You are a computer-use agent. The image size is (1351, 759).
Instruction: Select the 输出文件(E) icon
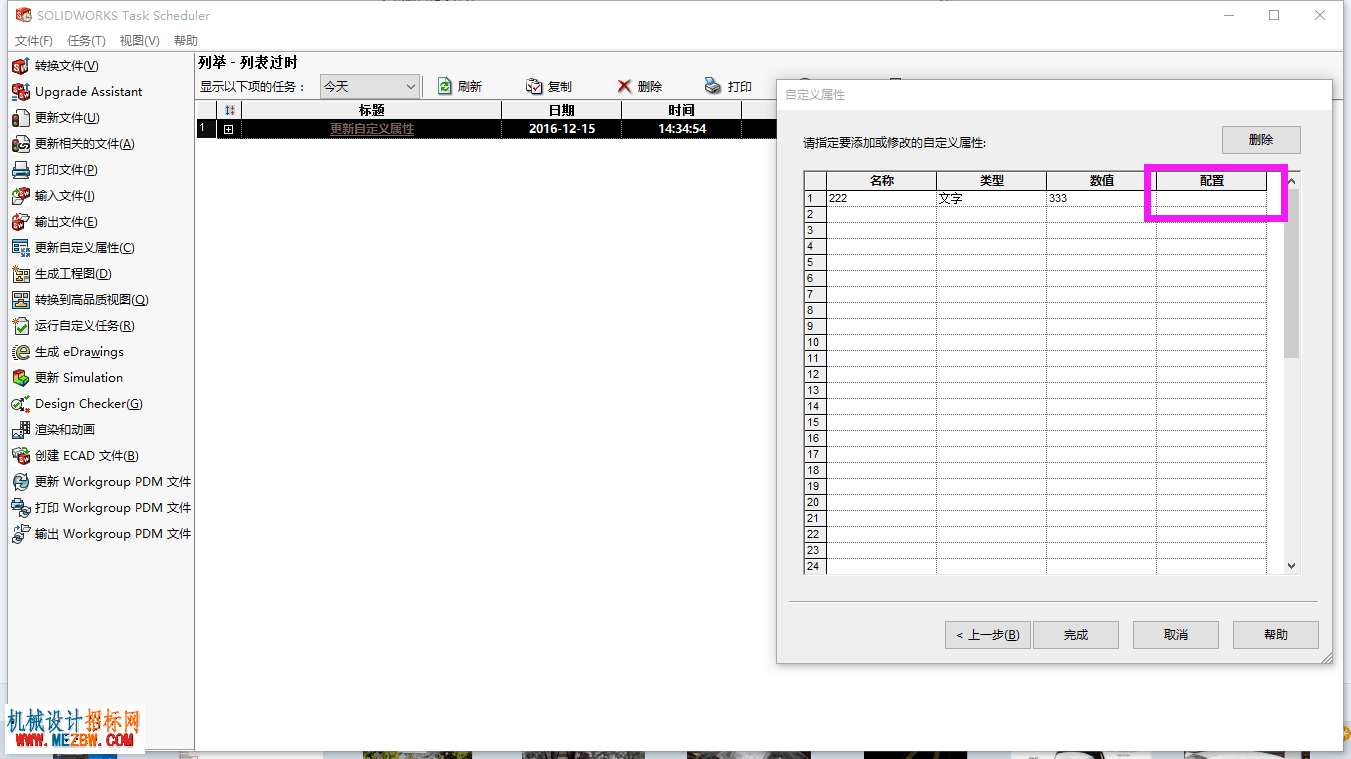pyautogui.click(x=20, y=222)
